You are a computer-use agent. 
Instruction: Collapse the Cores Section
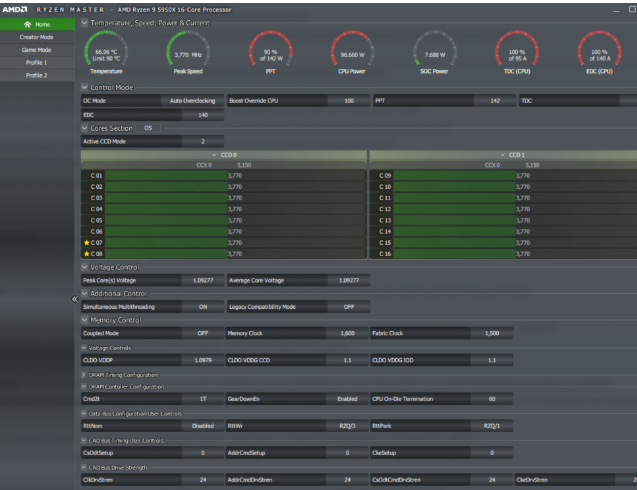coord(84,128)
